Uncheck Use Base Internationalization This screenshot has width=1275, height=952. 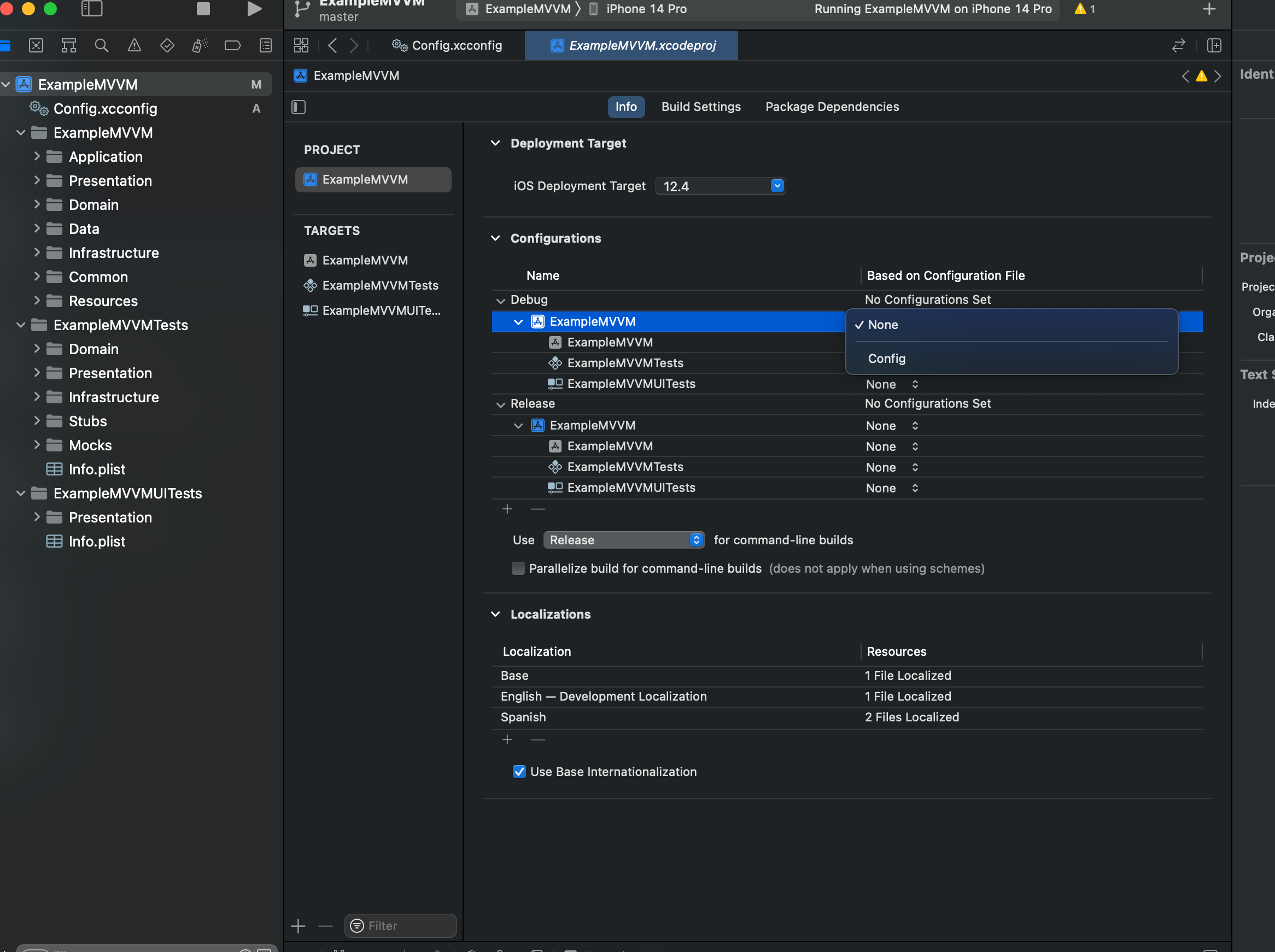pos(519,772)
